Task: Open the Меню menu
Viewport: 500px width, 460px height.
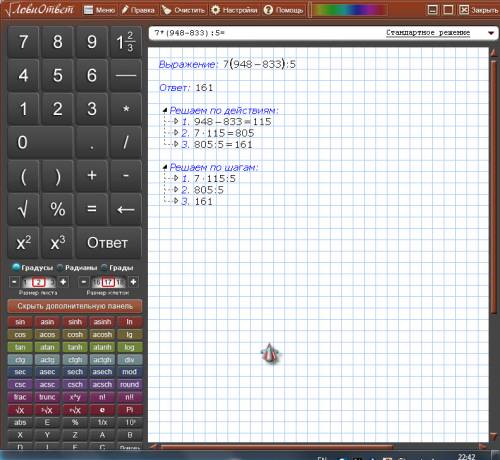Action: pos(99,10)
